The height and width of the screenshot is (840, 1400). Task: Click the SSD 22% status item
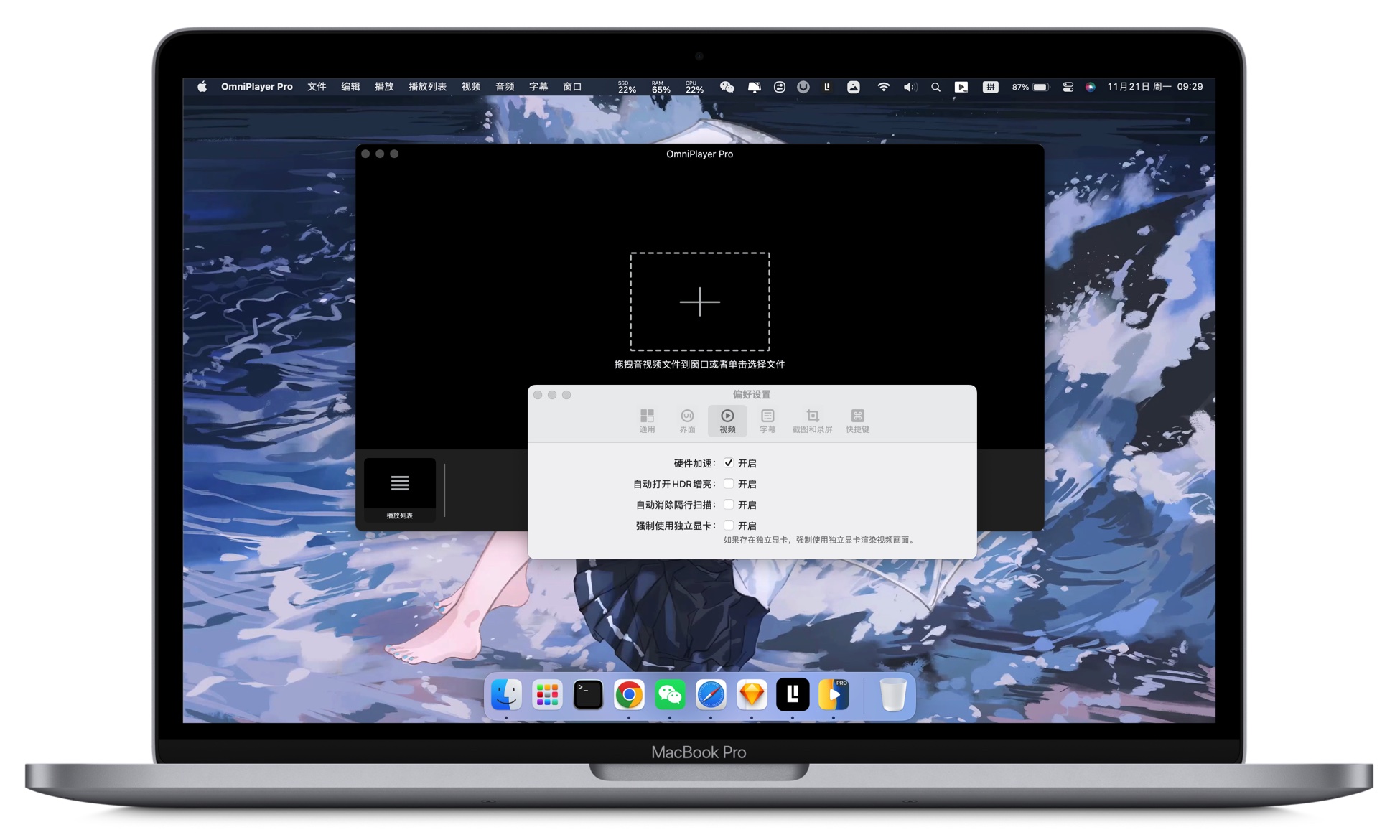pos(627,87)
